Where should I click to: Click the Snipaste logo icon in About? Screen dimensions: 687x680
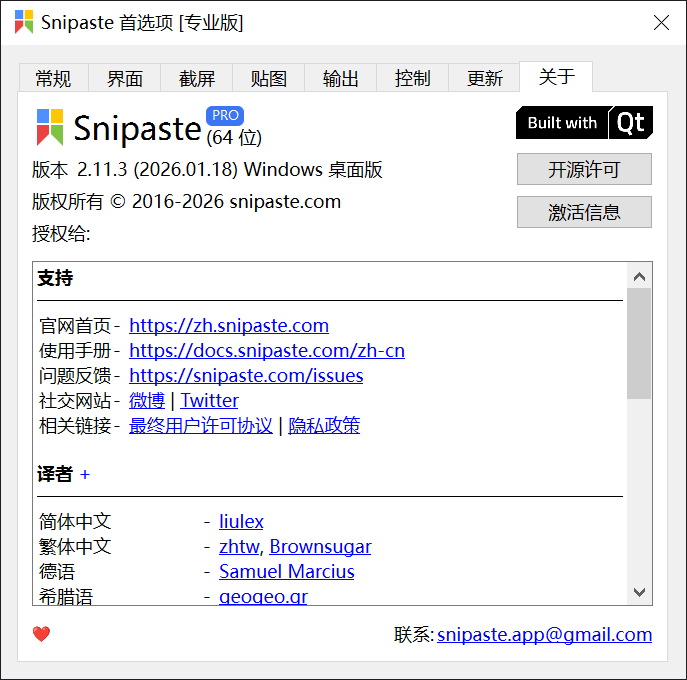point(50,127)
